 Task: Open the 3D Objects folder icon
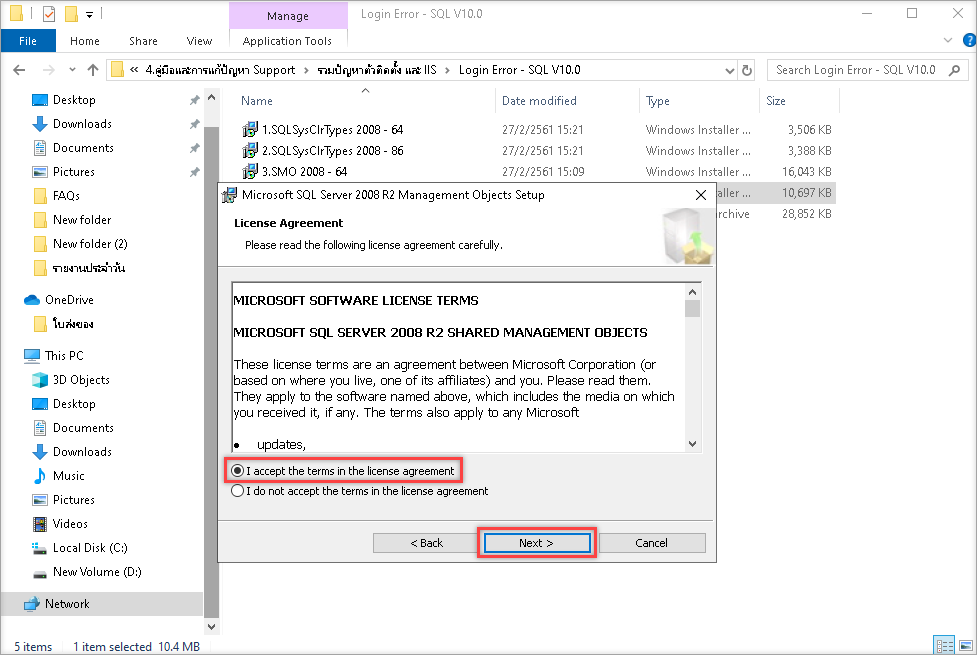[x=40, y=380]
